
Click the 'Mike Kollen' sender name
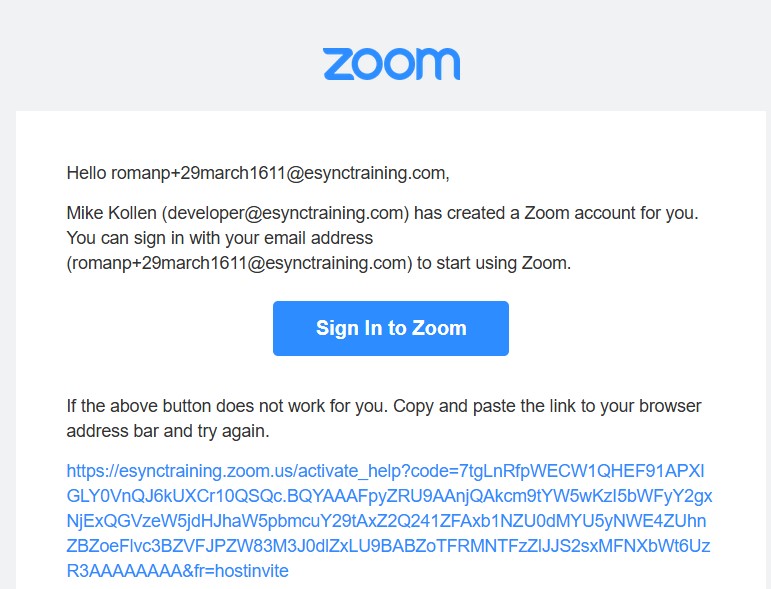click(111, 213)
